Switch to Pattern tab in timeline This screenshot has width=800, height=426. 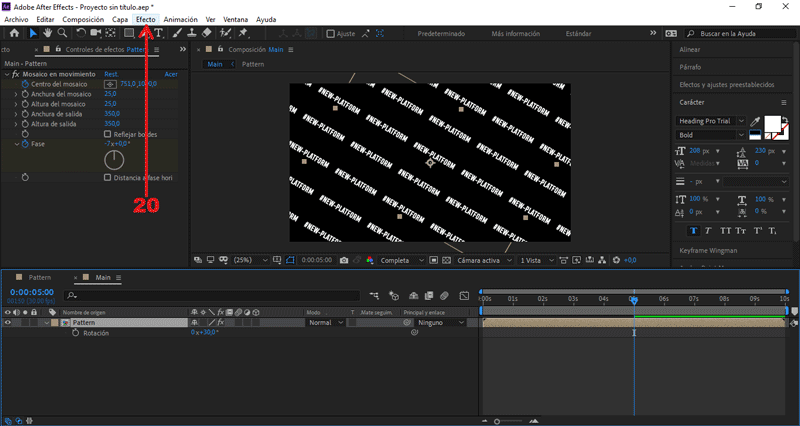[40, 278]
